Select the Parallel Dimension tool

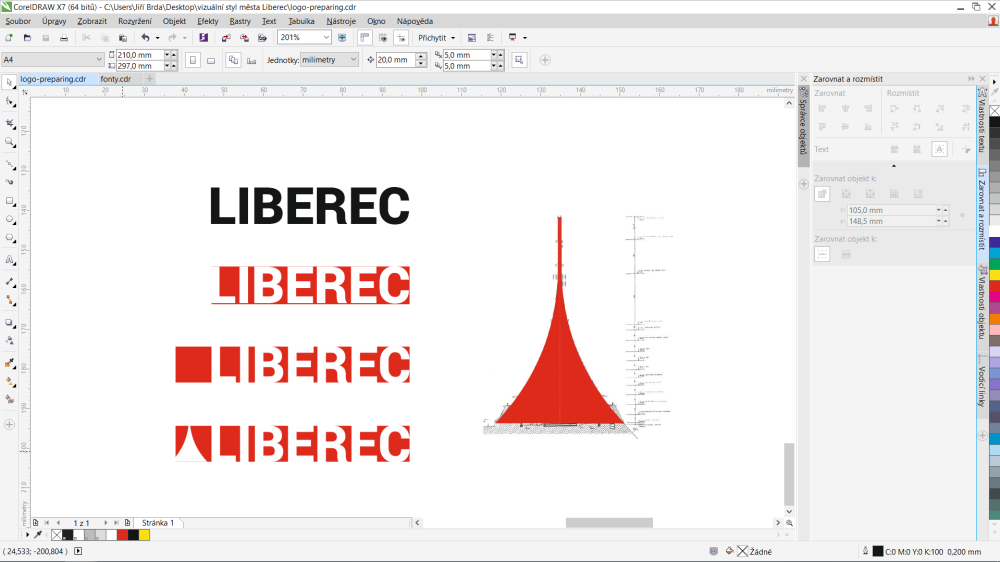pos(10,281)
